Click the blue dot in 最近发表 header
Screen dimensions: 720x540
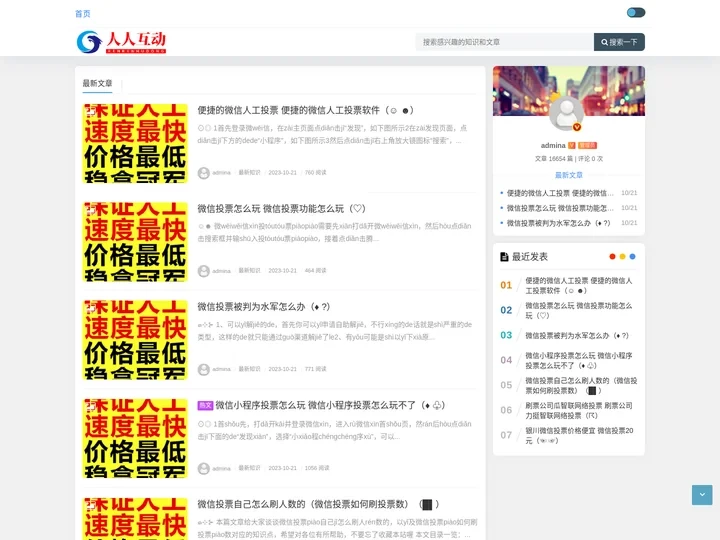(x=632, y=257)
